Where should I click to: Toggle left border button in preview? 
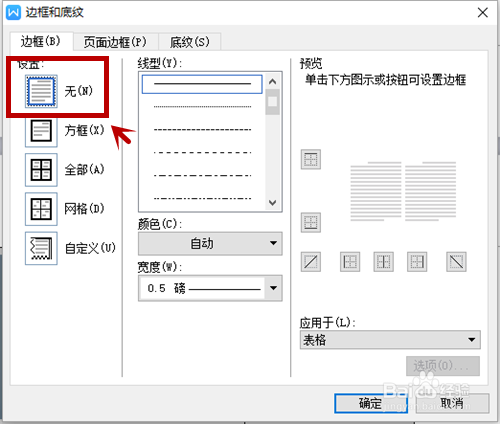pyautogui.click(x=350, y=262)
